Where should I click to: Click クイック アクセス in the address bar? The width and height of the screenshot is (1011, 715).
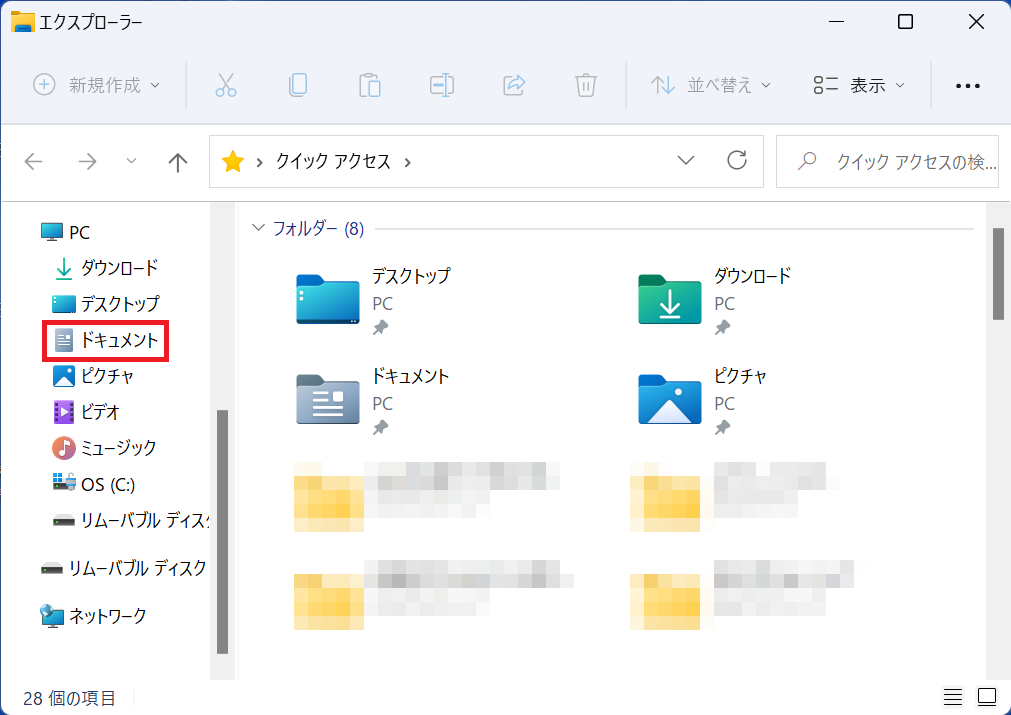click(x=333, y=161)
